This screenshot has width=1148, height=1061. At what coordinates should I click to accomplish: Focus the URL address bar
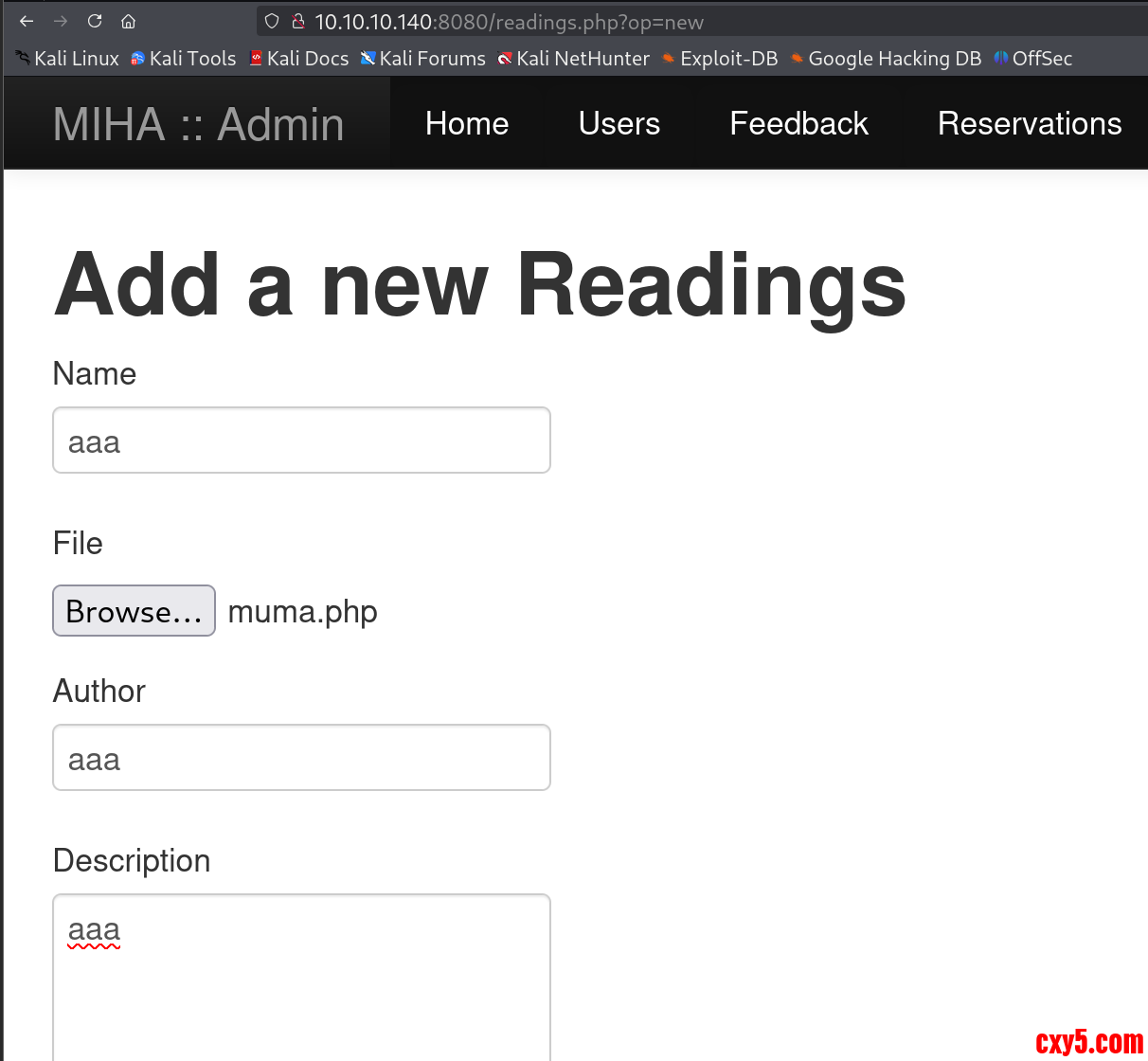(x=701, y=22)
